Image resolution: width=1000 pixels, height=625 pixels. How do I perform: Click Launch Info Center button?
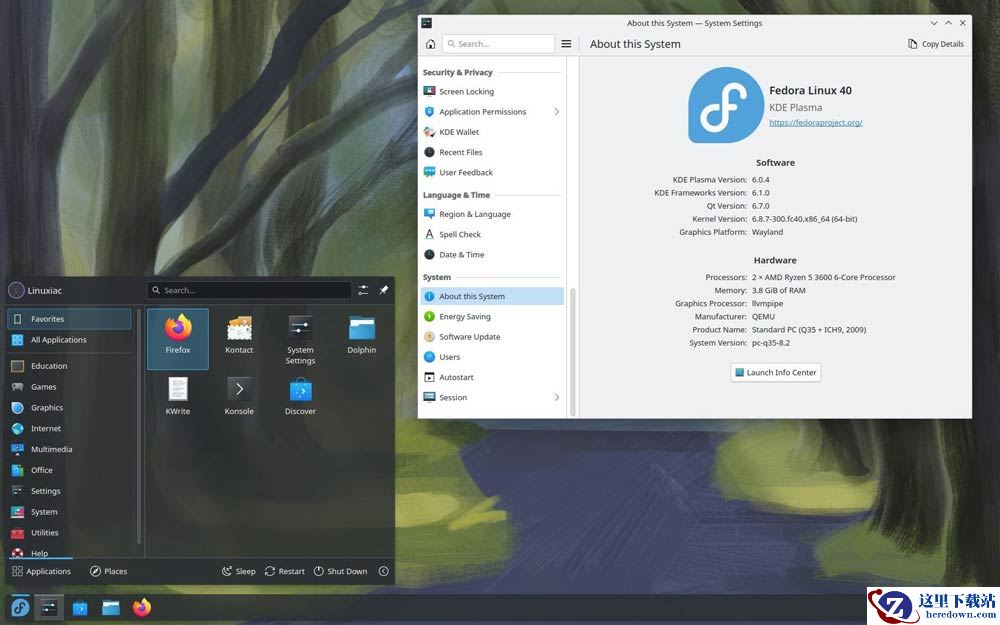[776, 372]
